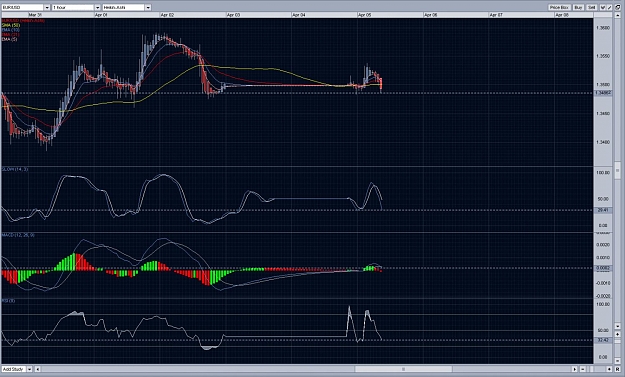
Task: Click the 1 hour timeframe field
Action: click(x=73, y=8)
